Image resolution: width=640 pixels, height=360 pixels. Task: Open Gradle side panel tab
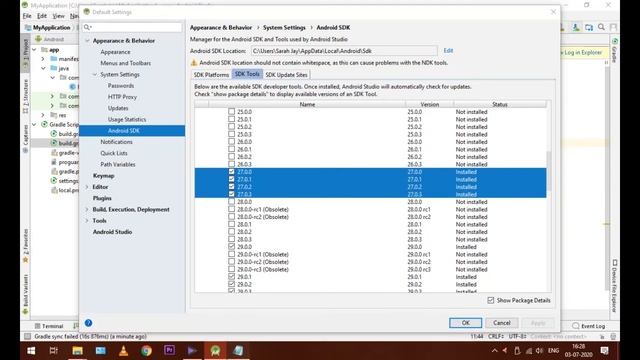tap(614, 51)
